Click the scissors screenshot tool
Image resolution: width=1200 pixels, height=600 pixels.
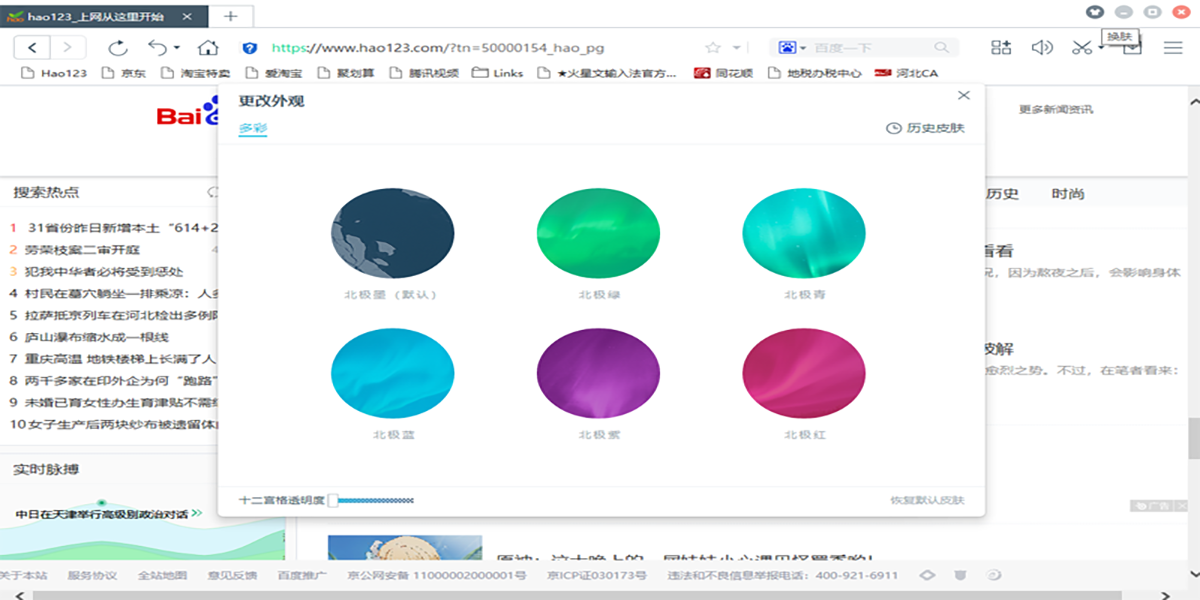(x=1081, y=47)
